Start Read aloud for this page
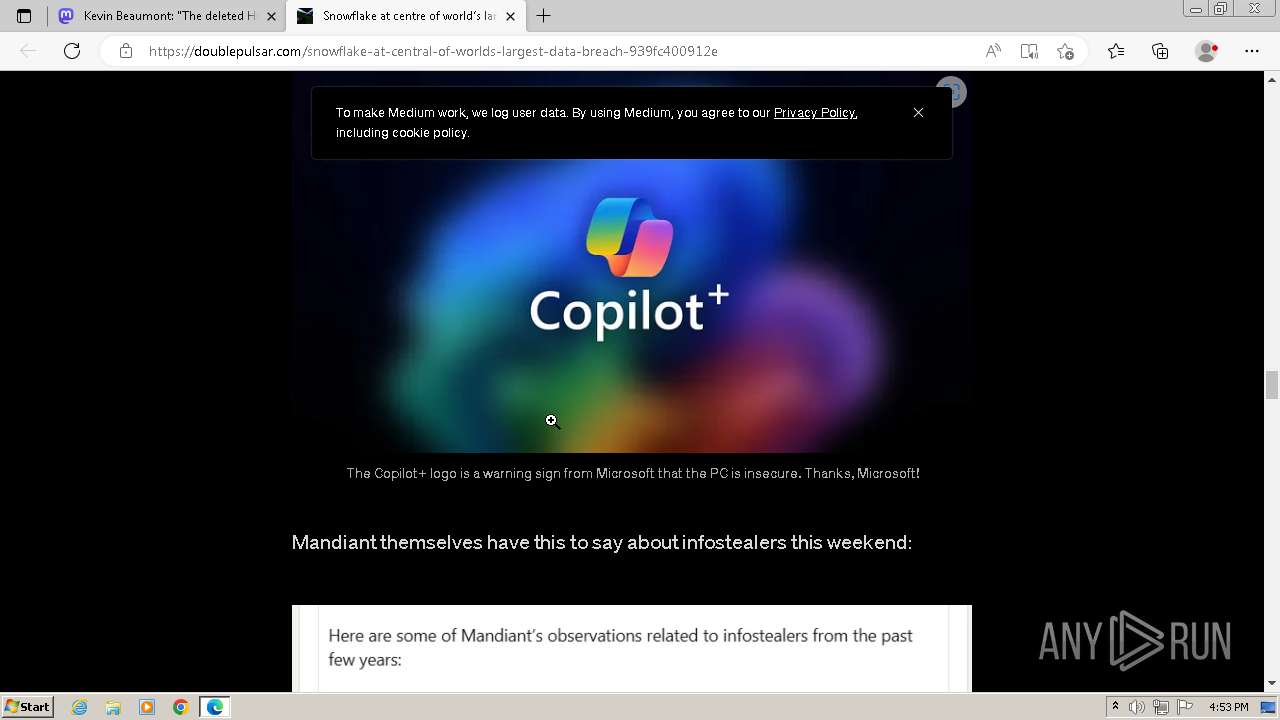1280x720 pixels. (x=993, y=51)
